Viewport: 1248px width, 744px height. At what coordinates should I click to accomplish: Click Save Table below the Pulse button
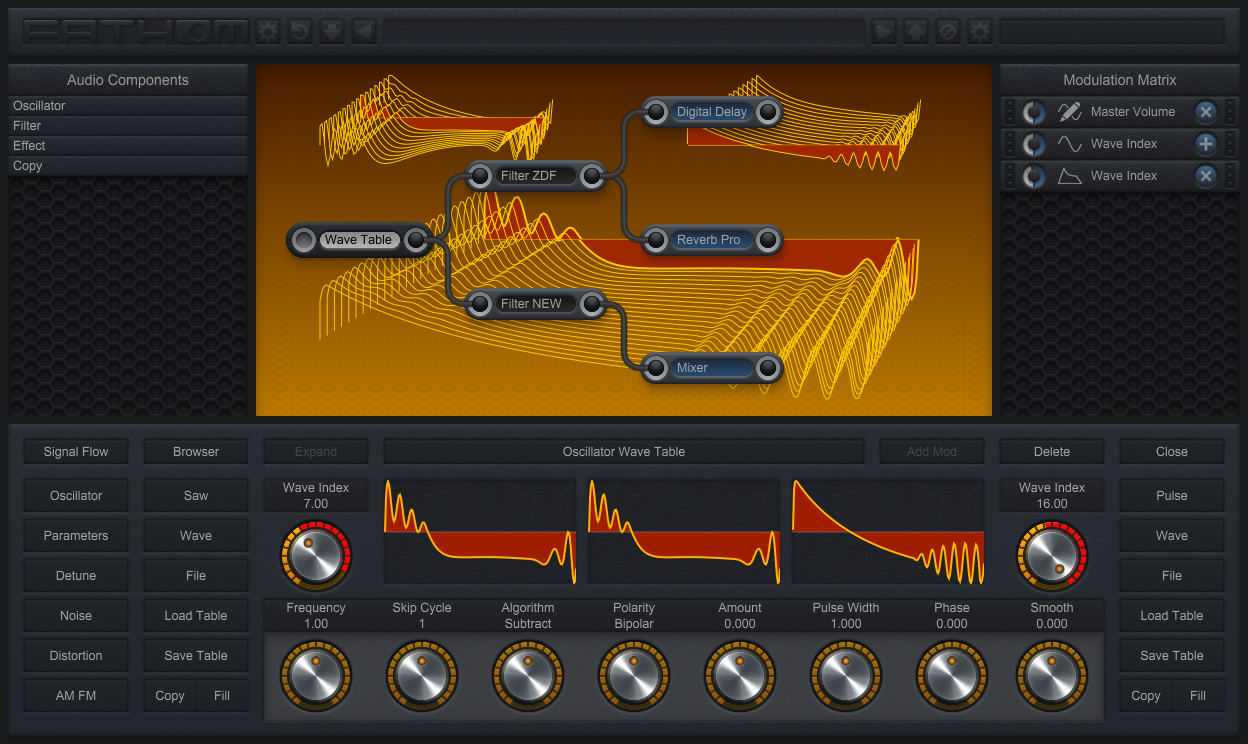pos(1172,656)
